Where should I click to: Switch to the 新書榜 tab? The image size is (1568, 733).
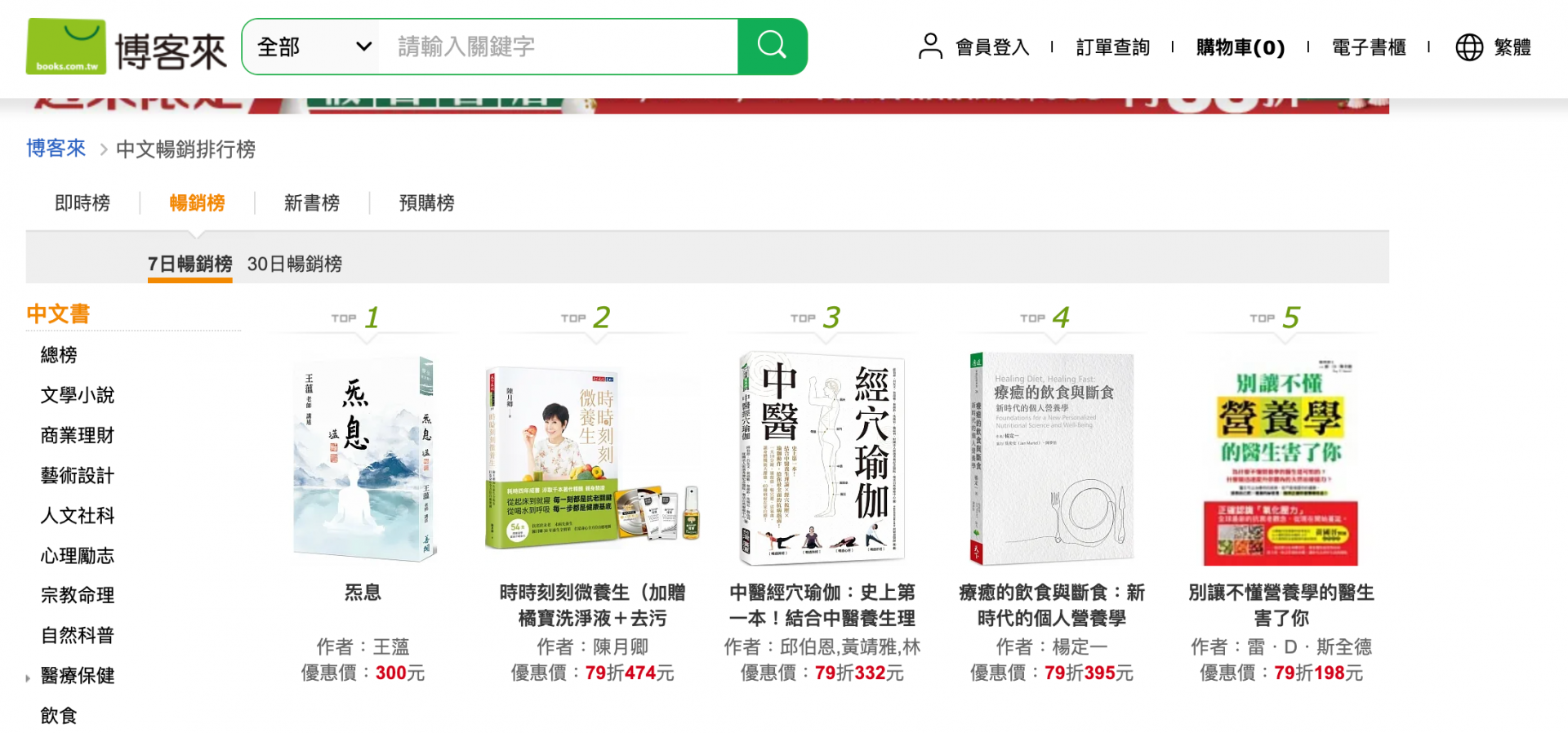click(x=312, y=202)
